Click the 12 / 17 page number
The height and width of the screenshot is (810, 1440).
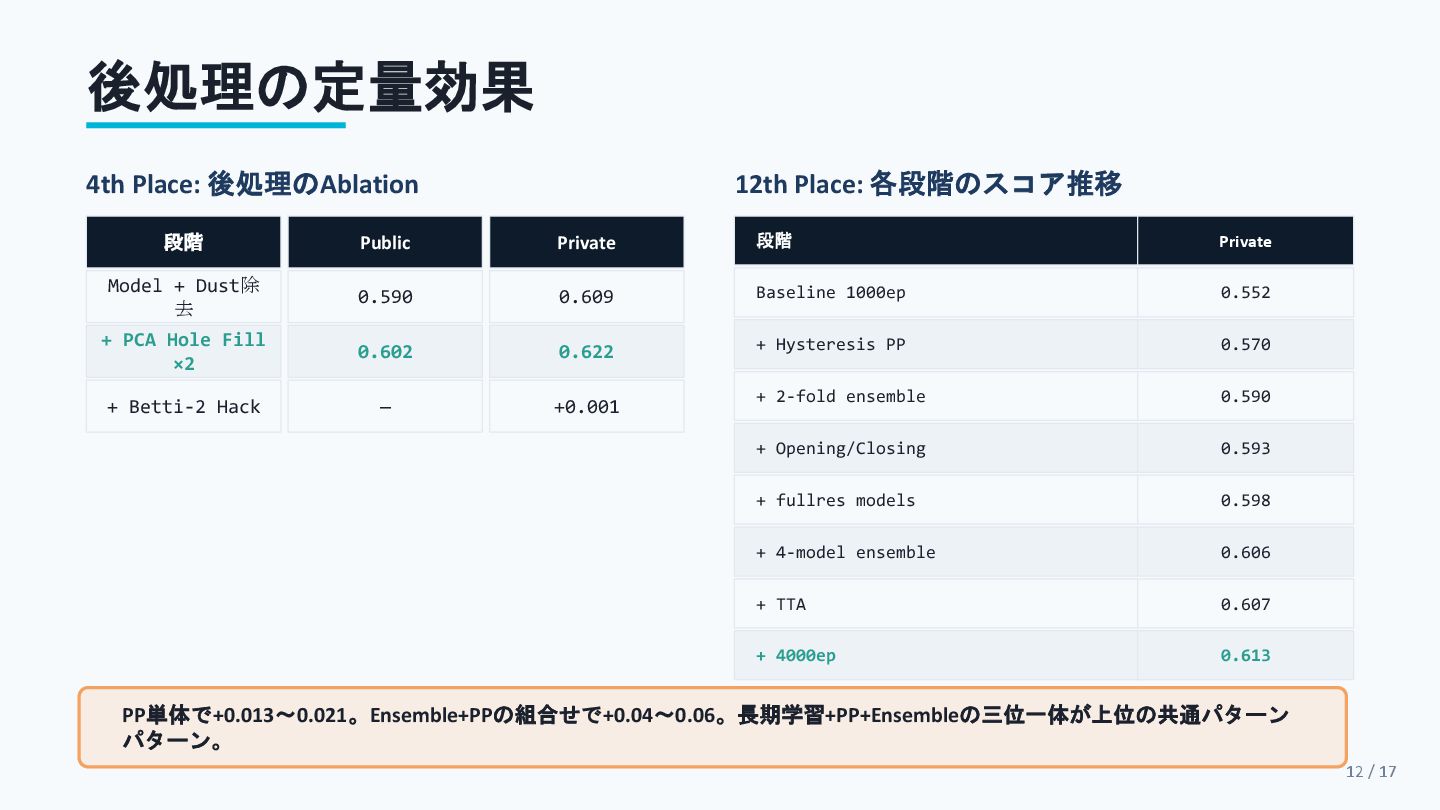1371,771
